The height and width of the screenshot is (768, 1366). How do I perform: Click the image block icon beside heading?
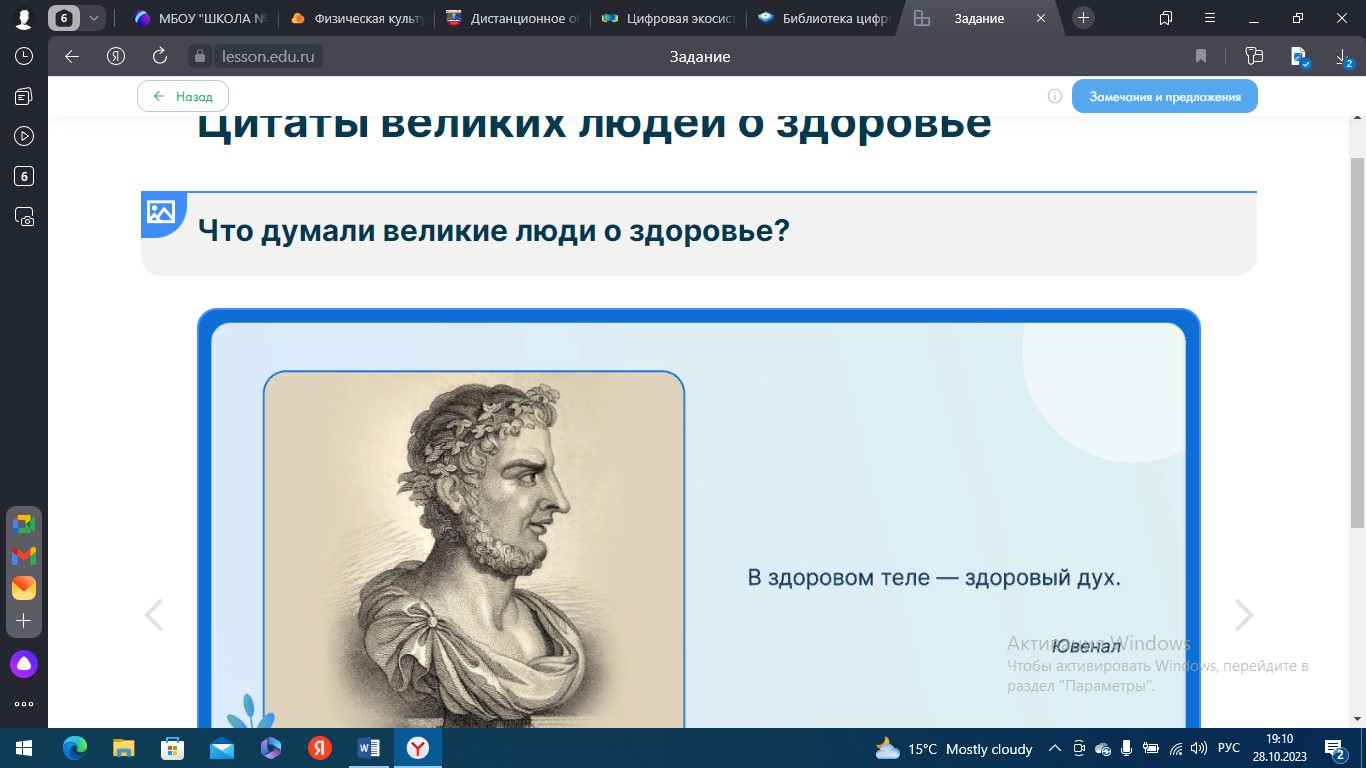click(x=161, y=212)
